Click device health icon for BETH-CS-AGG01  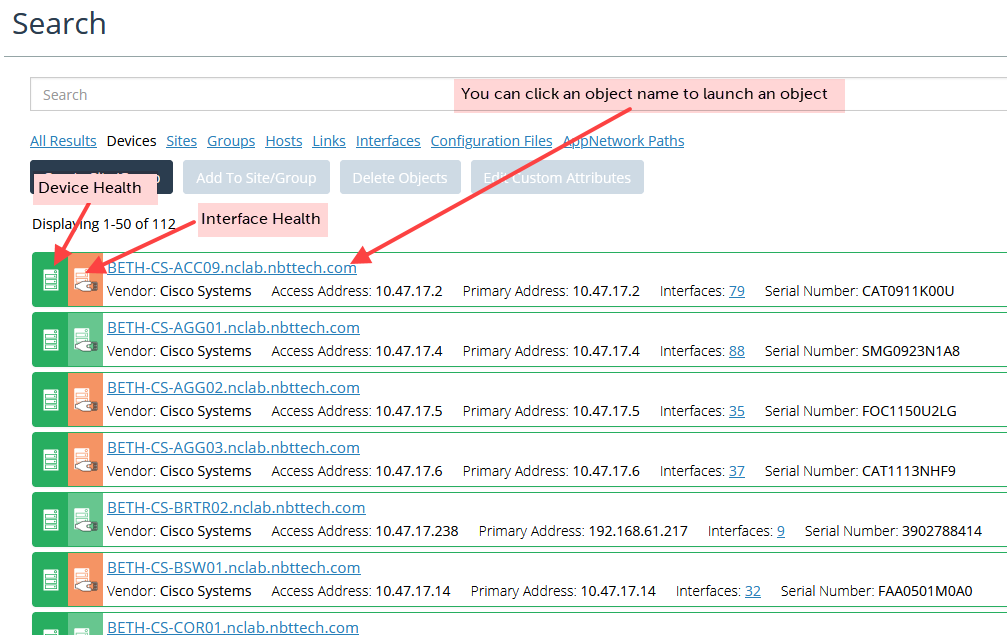[50, 340]
